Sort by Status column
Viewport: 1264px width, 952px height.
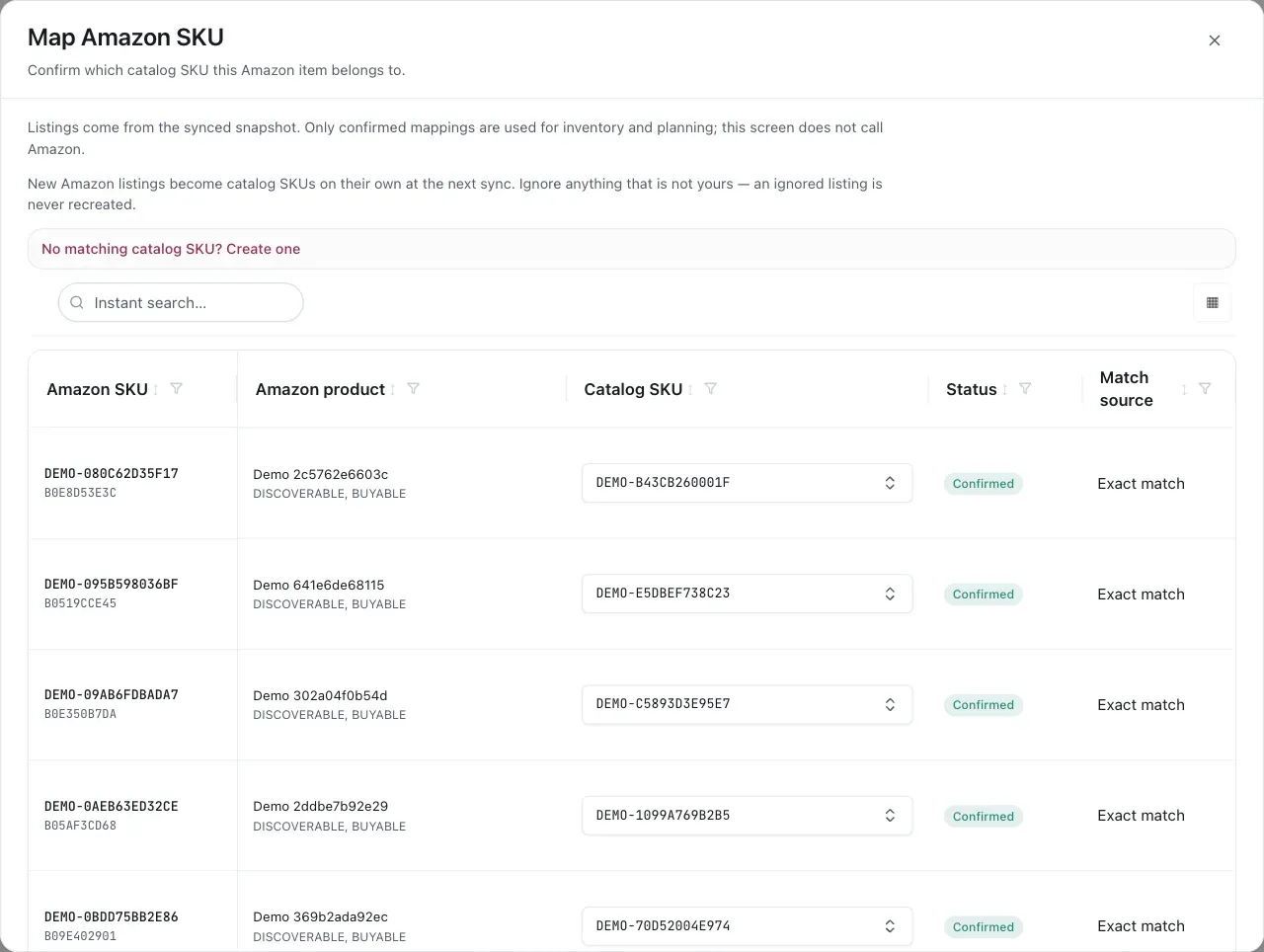click(x=1005, y=390)
